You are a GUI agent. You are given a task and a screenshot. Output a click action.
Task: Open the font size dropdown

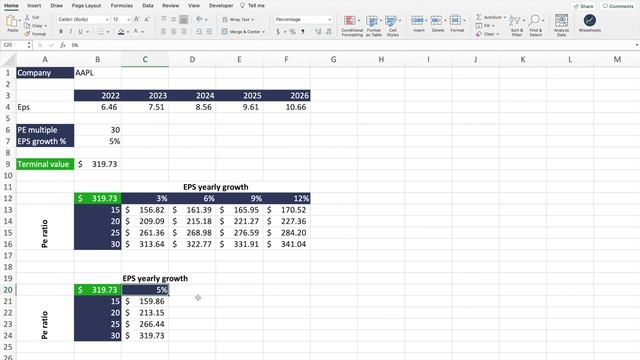[x=128, y=20]
